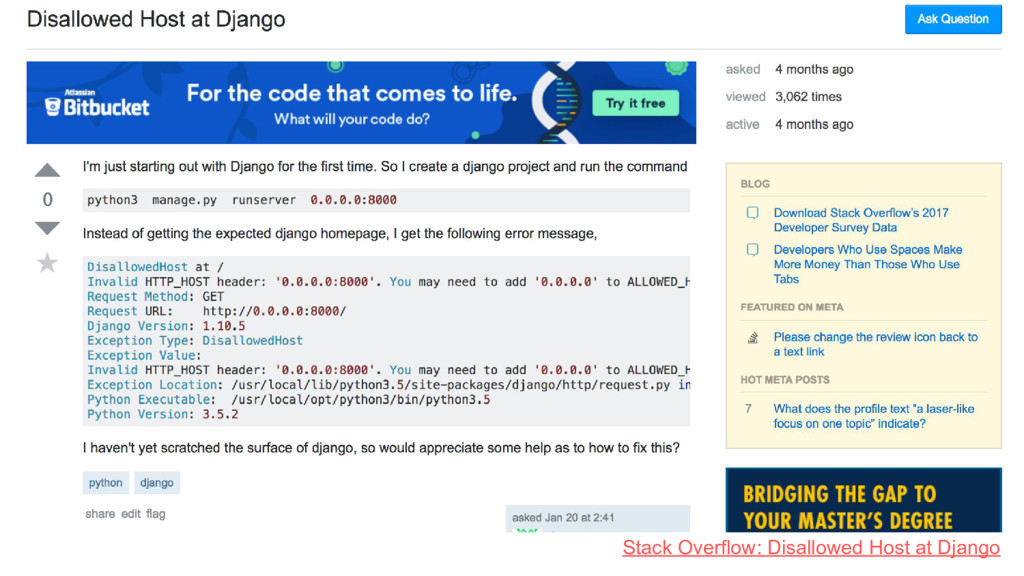Downvote the question with the down arrow

[47, 228]
